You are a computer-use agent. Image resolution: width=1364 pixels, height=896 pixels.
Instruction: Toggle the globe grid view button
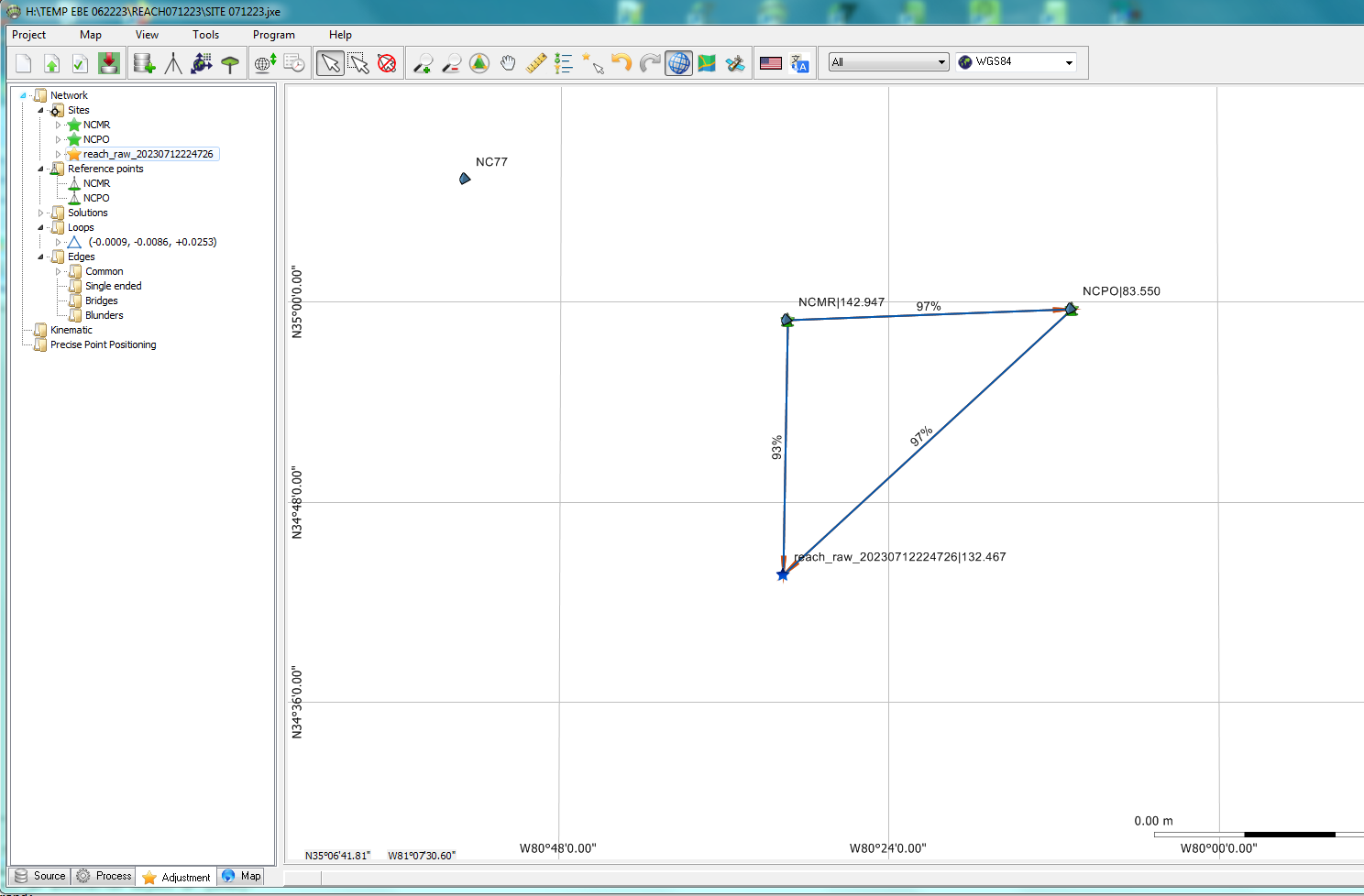point(678,63)
